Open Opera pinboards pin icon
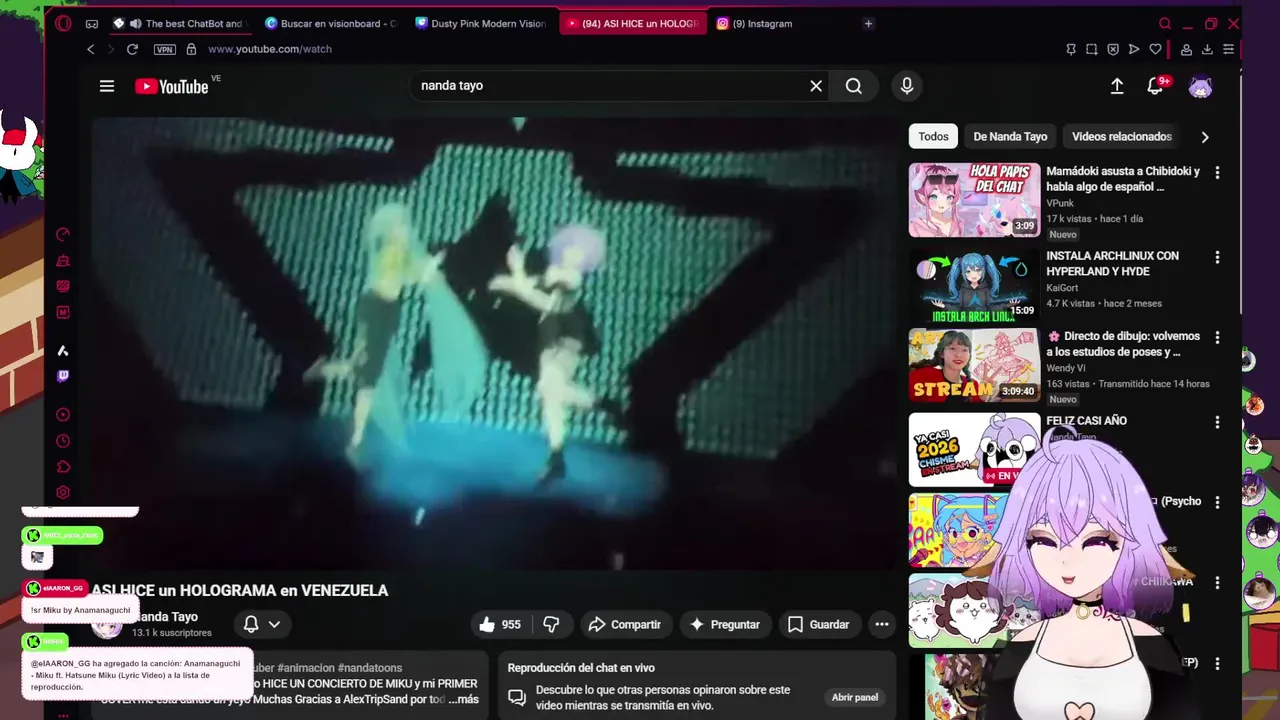The image size is (1280, 720). (1071, 49)
